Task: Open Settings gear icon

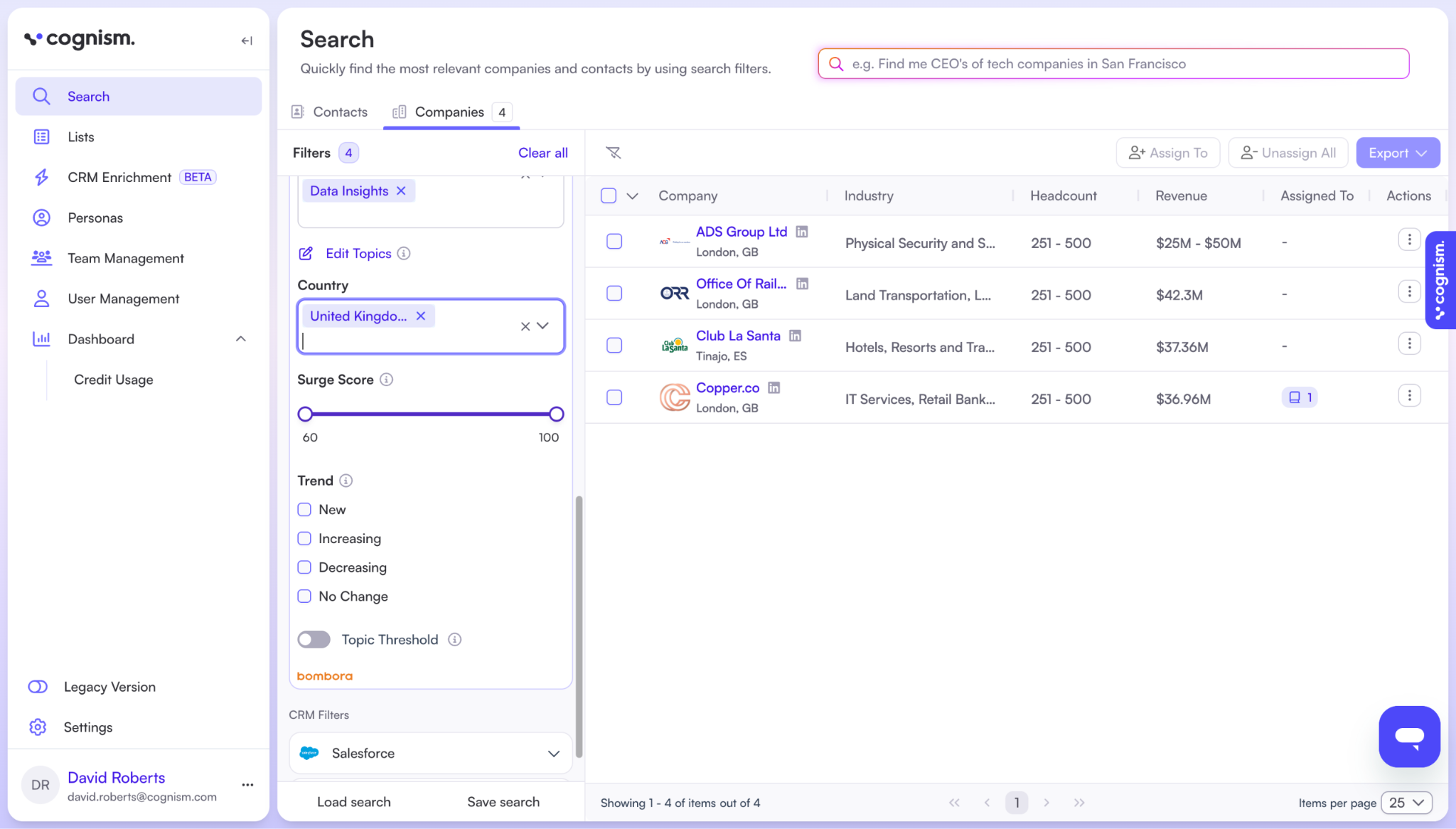Action: tap(38, 727)
